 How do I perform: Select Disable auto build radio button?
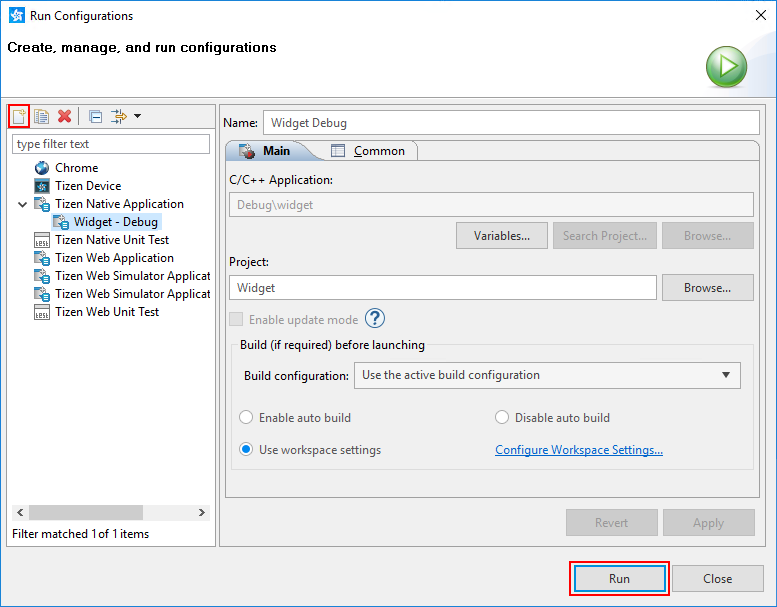pos(502,418)
